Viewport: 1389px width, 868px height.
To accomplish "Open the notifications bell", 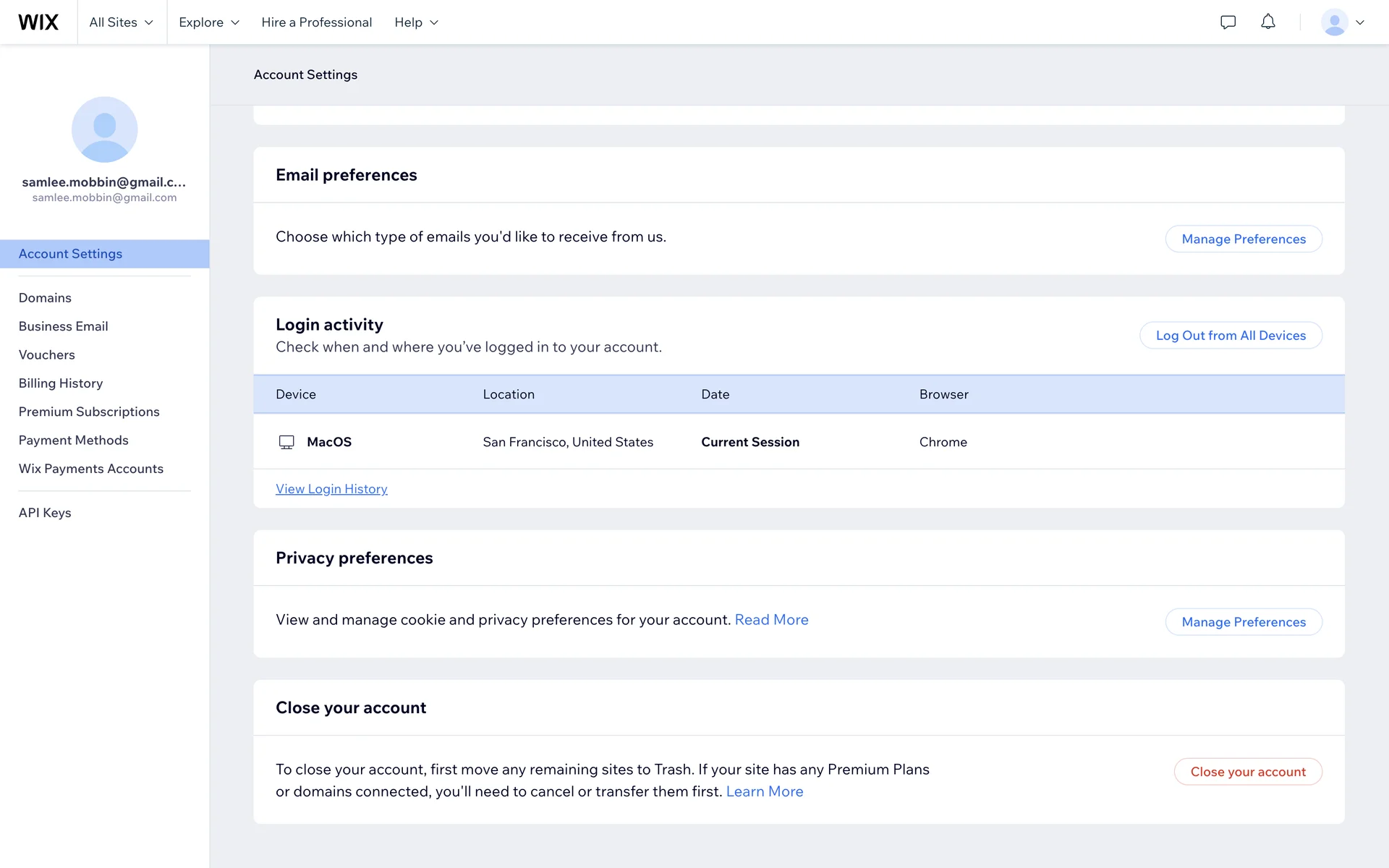I will tap(1267, 22).
